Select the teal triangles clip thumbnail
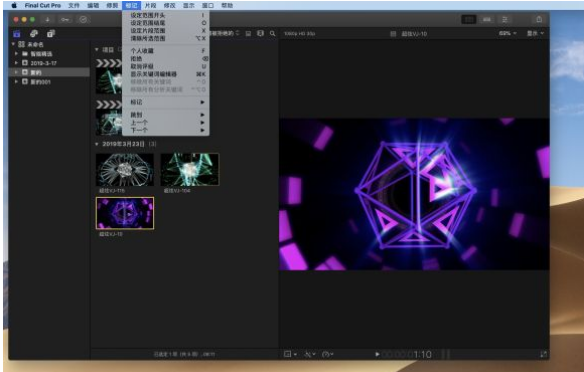The image size is (584, 372). tap(190, 169)
